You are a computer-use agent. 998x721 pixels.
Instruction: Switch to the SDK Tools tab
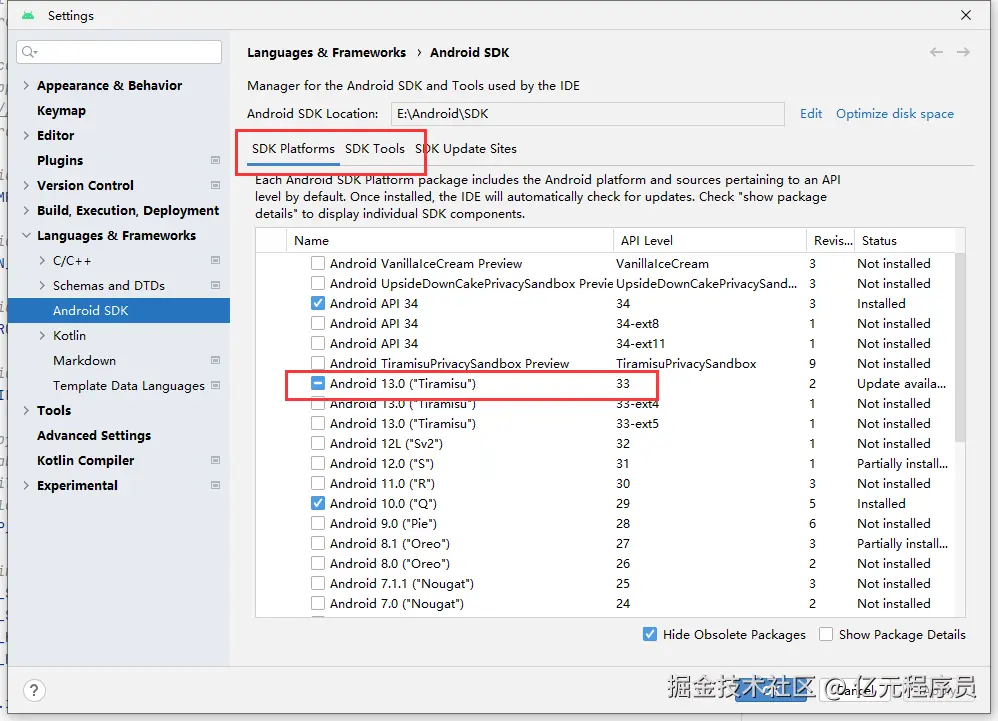click(x=375, y=149)
